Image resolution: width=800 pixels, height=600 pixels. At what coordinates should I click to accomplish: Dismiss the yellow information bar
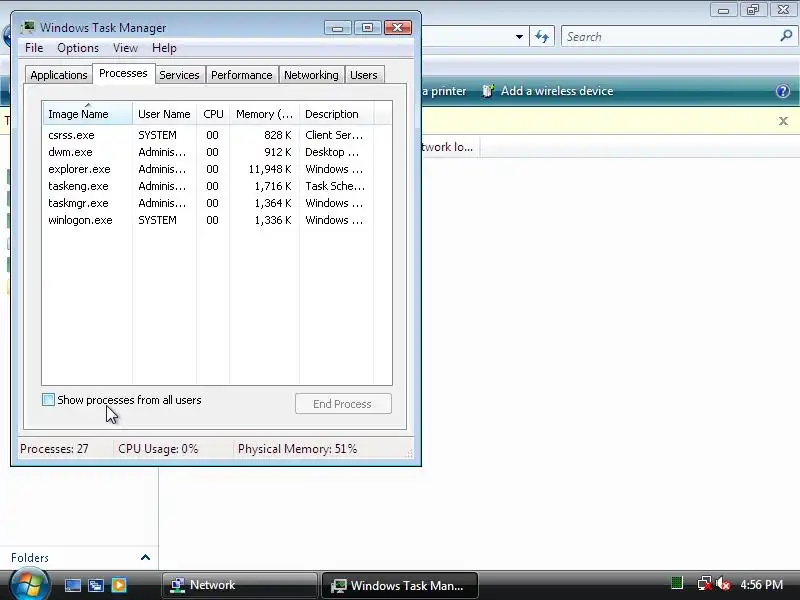(x=783, y=121)
